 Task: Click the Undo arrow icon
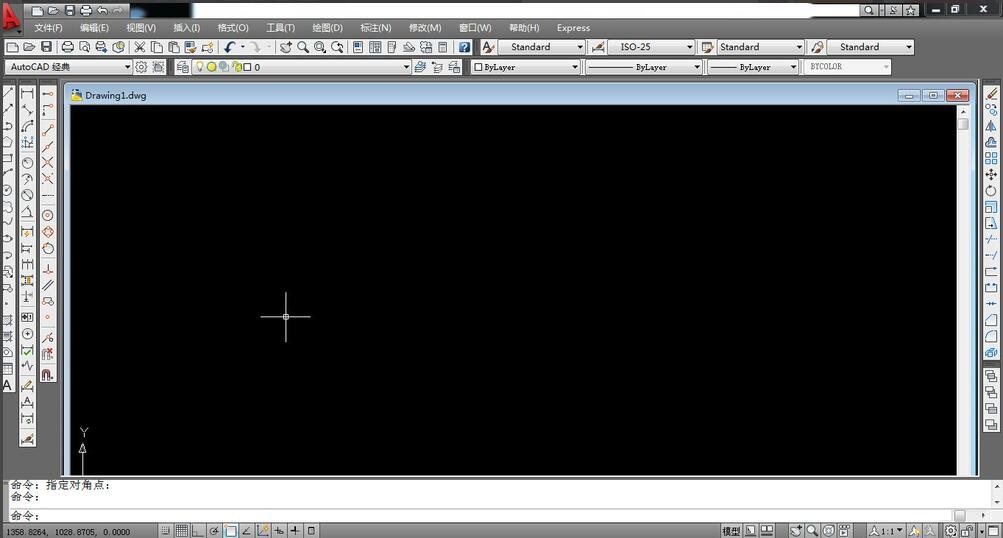click(230, 47)
